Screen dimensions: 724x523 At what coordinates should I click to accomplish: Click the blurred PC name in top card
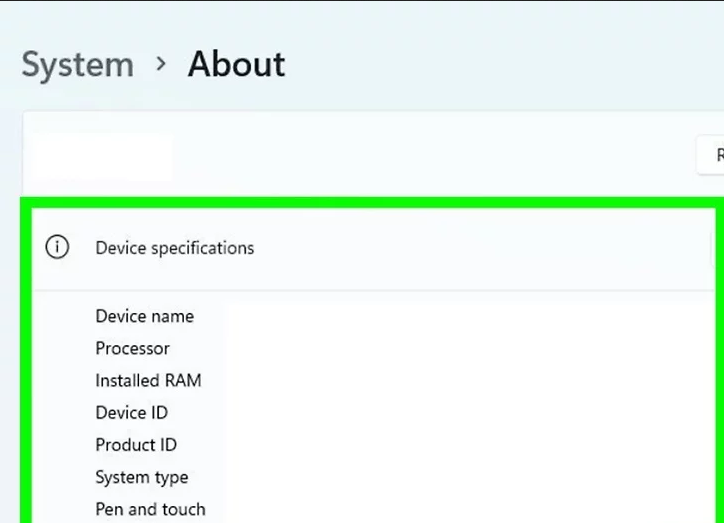click(103, 156)
